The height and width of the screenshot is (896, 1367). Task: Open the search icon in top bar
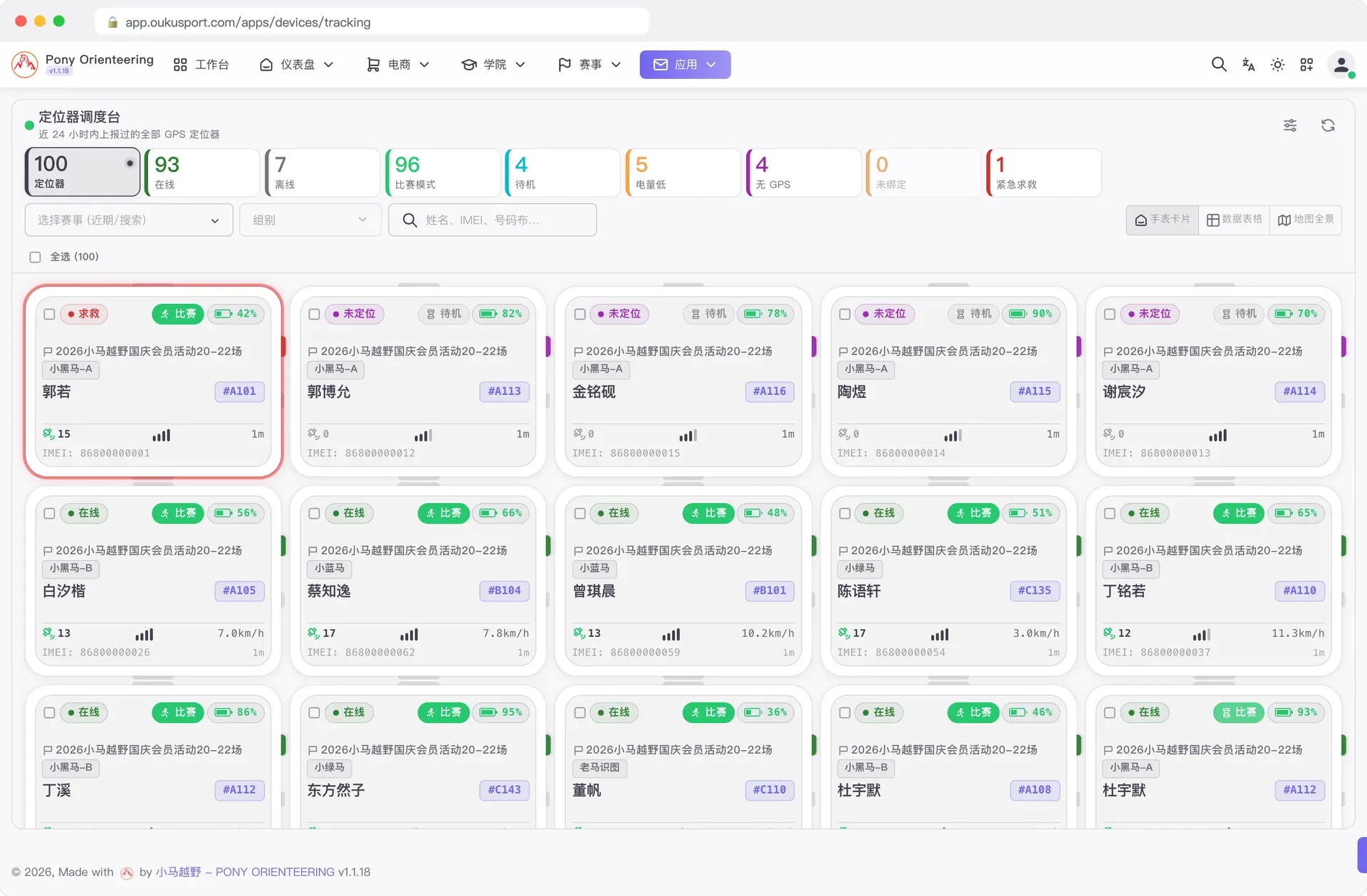click(x=1219, y=65)
